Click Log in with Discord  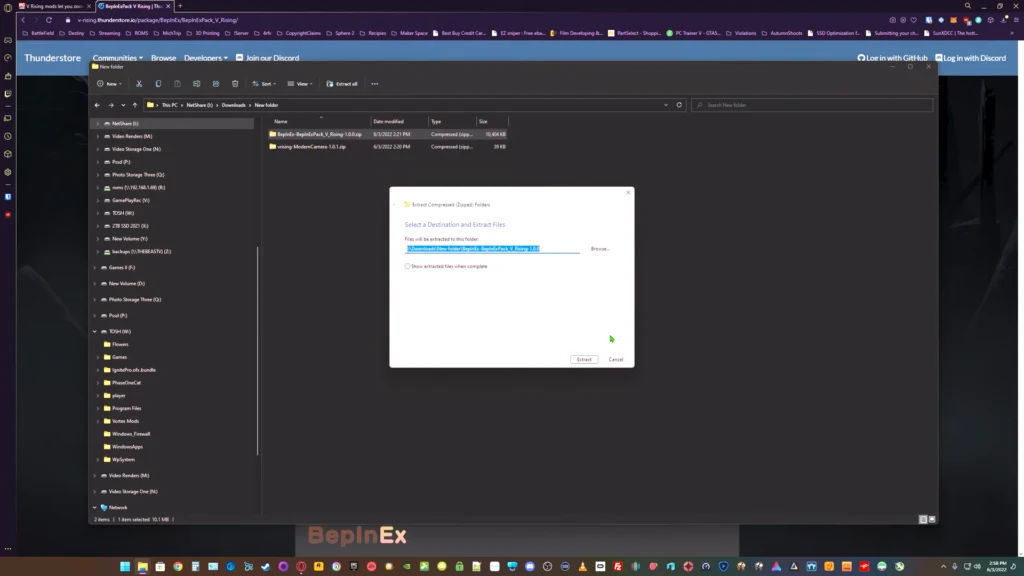pos(970,58)
